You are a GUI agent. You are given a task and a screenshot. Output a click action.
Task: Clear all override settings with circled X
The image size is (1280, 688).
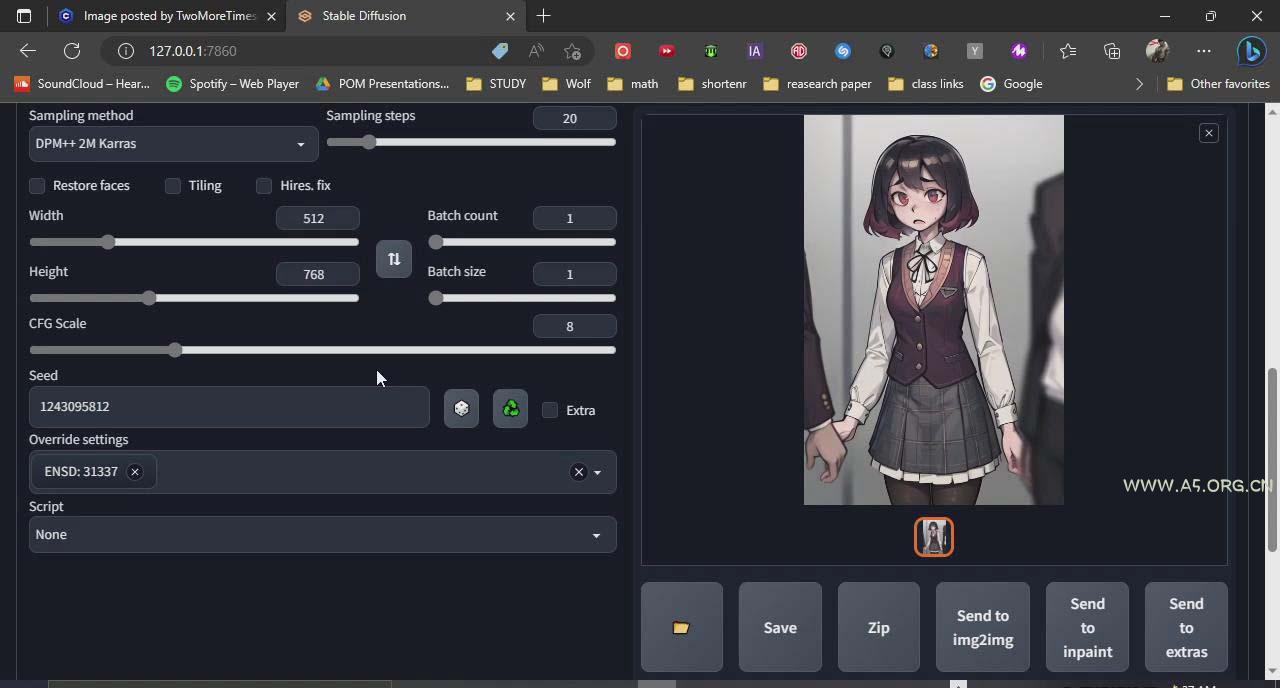[x=578, y=472]
